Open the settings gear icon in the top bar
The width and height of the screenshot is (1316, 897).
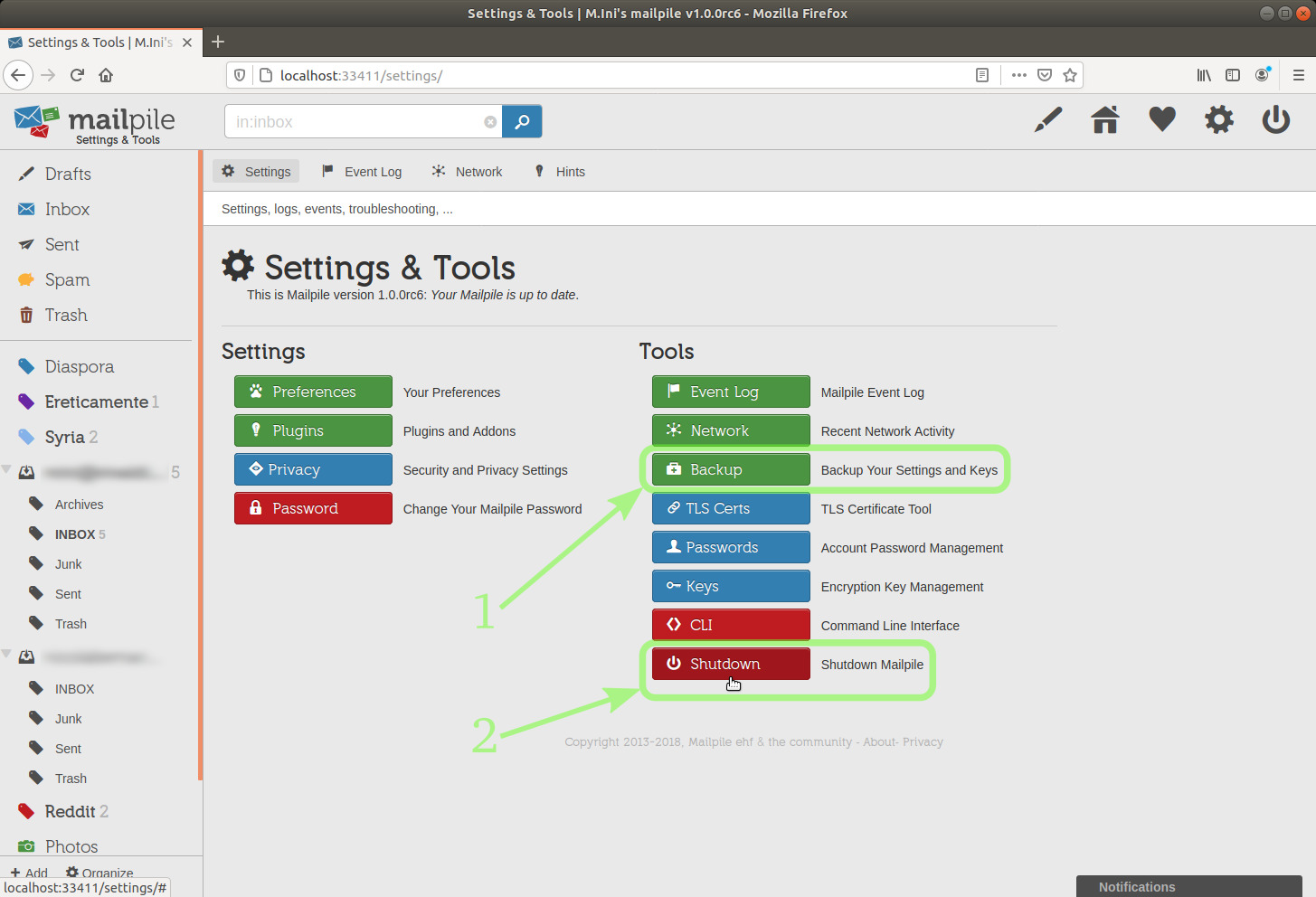pyautogui.click(x=1219, y=119)
